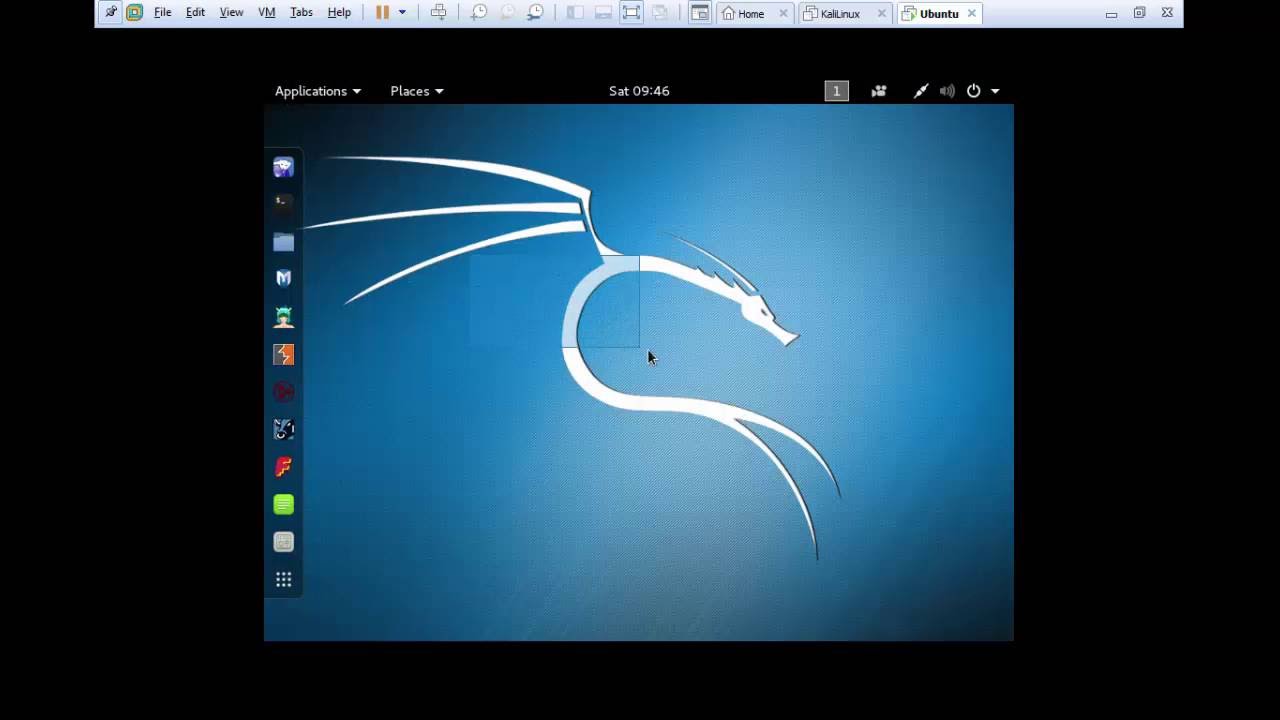Open the Places menu in top panel

pos(417,91)
